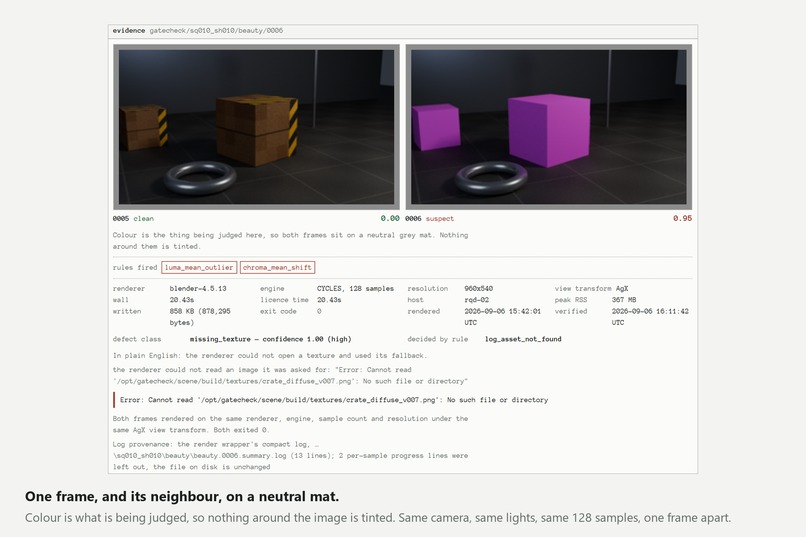Image resolution: width=806 pixels, height=537 pixels.
Task: Select the engine value CYCLES, 128 samples
Action: click(x=355, y=288)
